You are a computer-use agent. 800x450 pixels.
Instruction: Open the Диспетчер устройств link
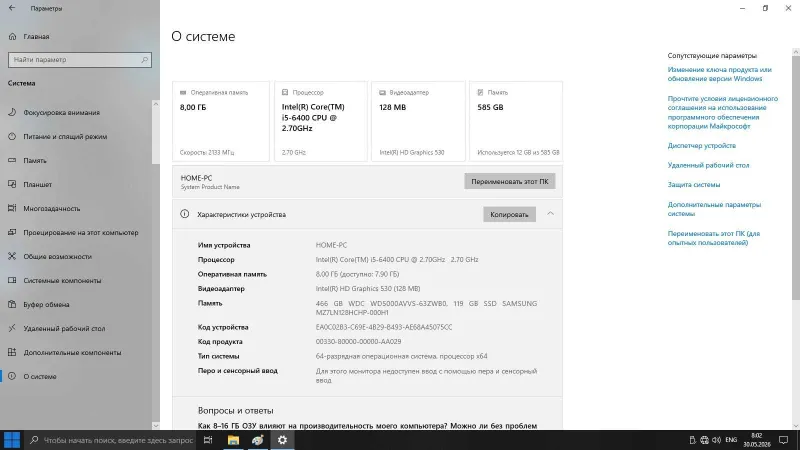[702, 145]
